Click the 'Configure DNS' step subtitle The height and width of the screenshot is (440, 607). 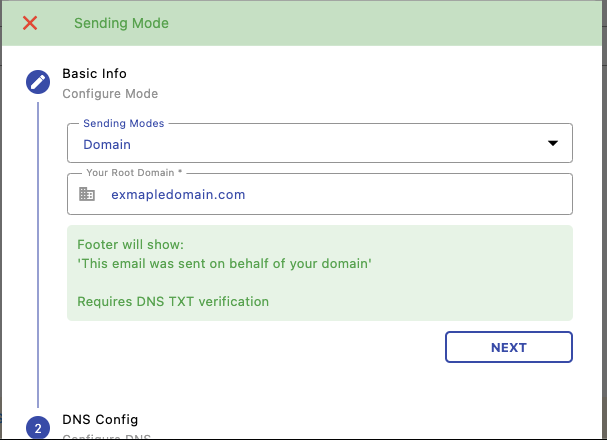point(106,437)
